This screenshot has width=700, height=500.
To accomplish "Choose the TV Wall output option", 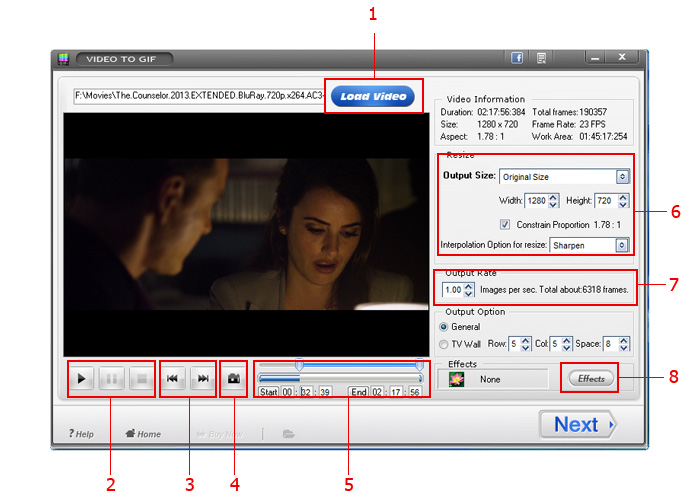I will (x=445, y=343).
